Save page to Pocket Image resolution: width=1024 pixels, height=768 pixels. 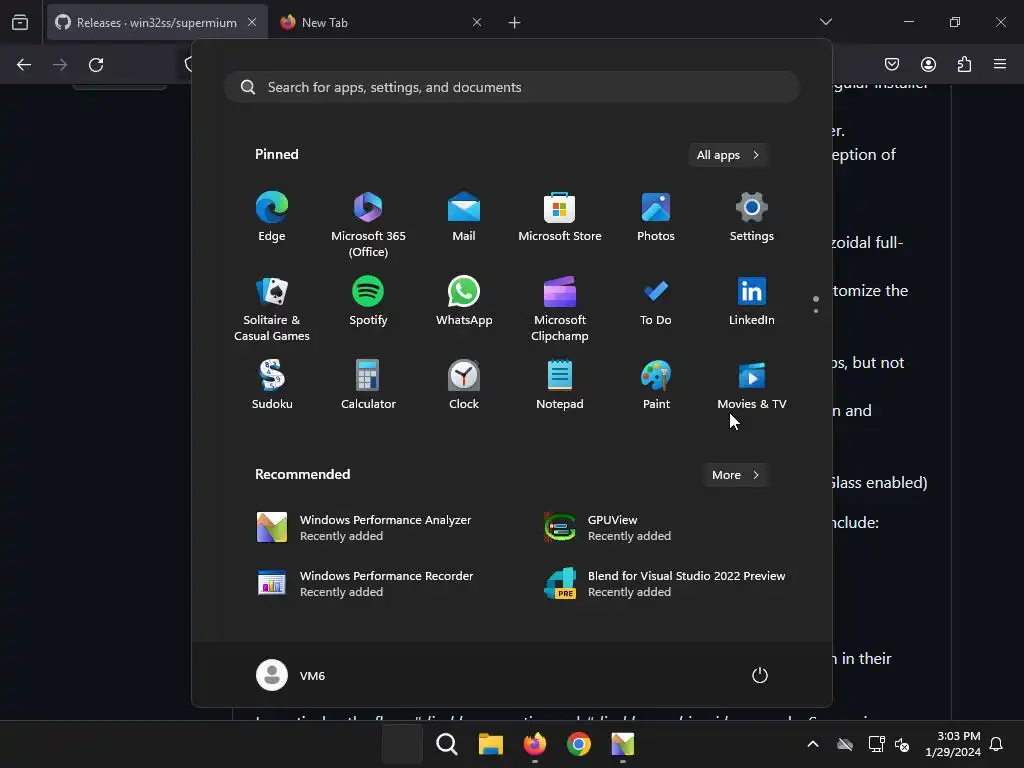click(891, 64)
